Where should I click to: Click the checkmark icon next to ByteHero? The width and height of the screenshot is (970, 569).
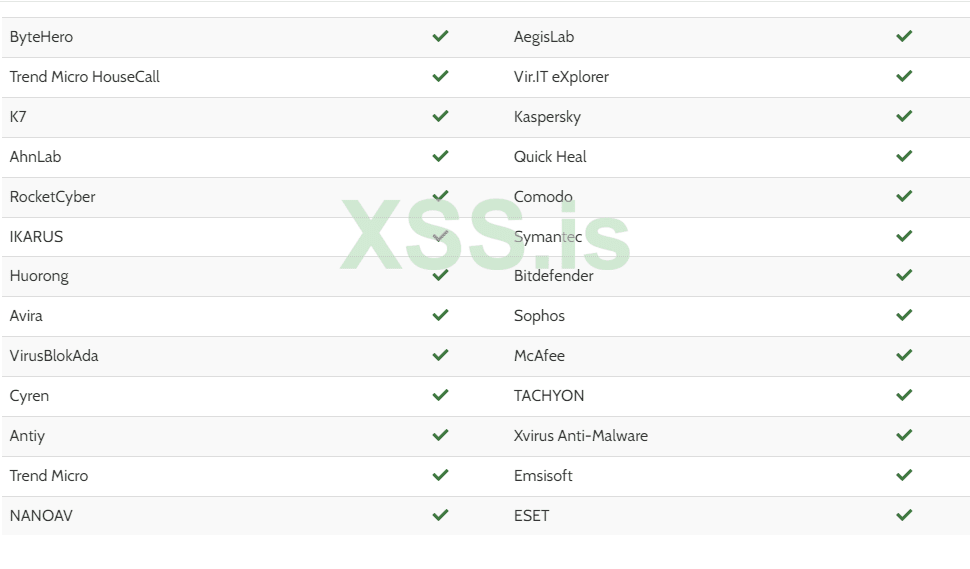coord(440,36)
